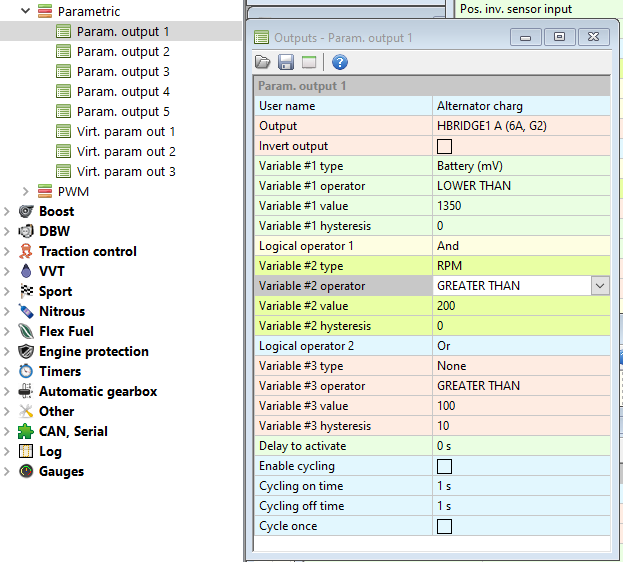Click the Virt. param out 1 table icon
The height and width of the screenshot is (562, 623).
tap(64, 131)
